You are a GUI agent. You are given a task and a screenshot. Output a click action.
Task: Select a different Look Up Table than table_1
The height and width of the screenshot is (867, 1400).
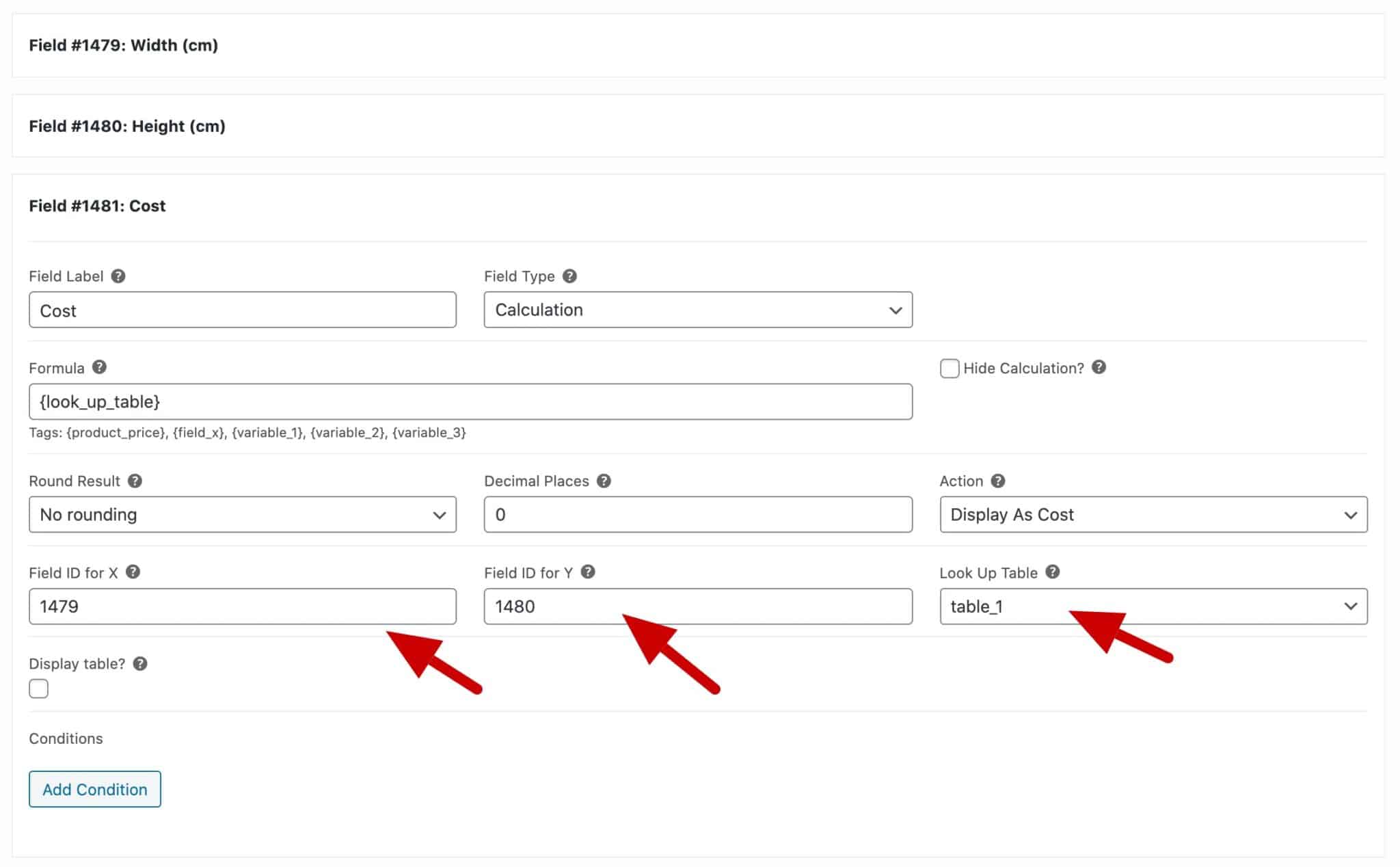point(1153,606)
